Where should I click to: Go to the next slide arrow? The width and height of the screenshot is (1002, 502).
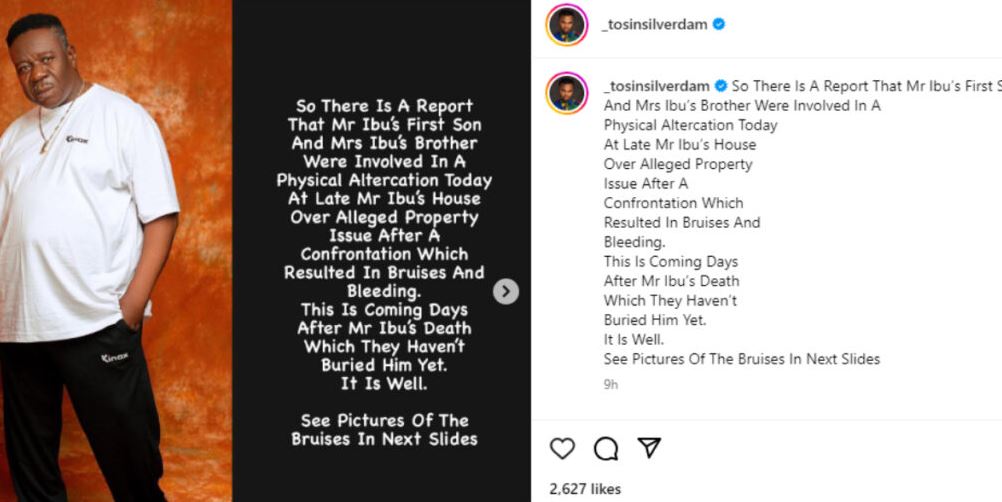click(506, 291)
